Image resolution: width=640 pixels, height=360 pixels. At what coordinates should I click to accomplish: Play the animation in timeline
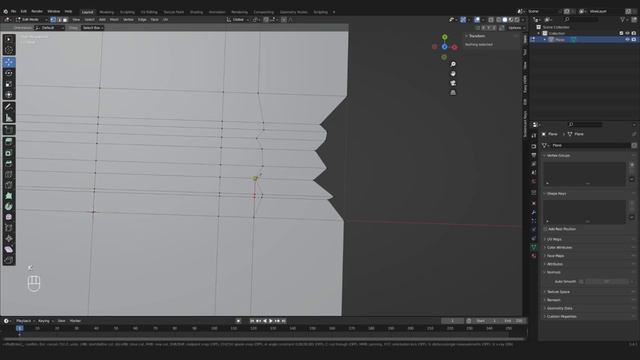(x=271, y=321)
